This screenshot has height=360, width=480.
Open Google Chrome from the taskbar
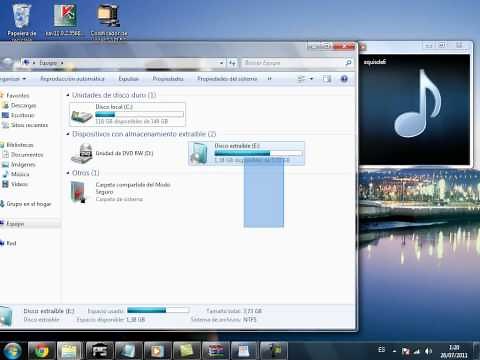(41, 351)
